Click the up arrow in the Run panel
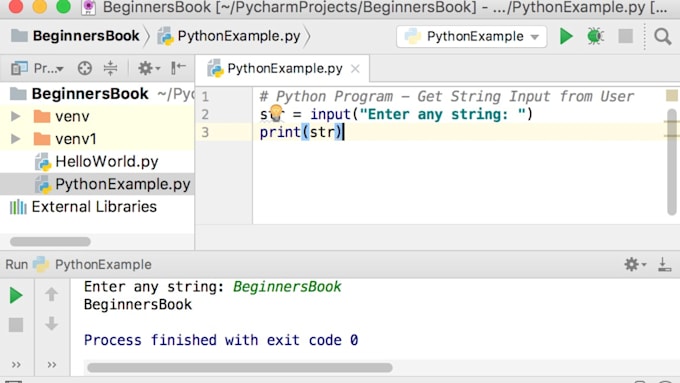This screenshot has width=680, height=383. pos(51,295)
